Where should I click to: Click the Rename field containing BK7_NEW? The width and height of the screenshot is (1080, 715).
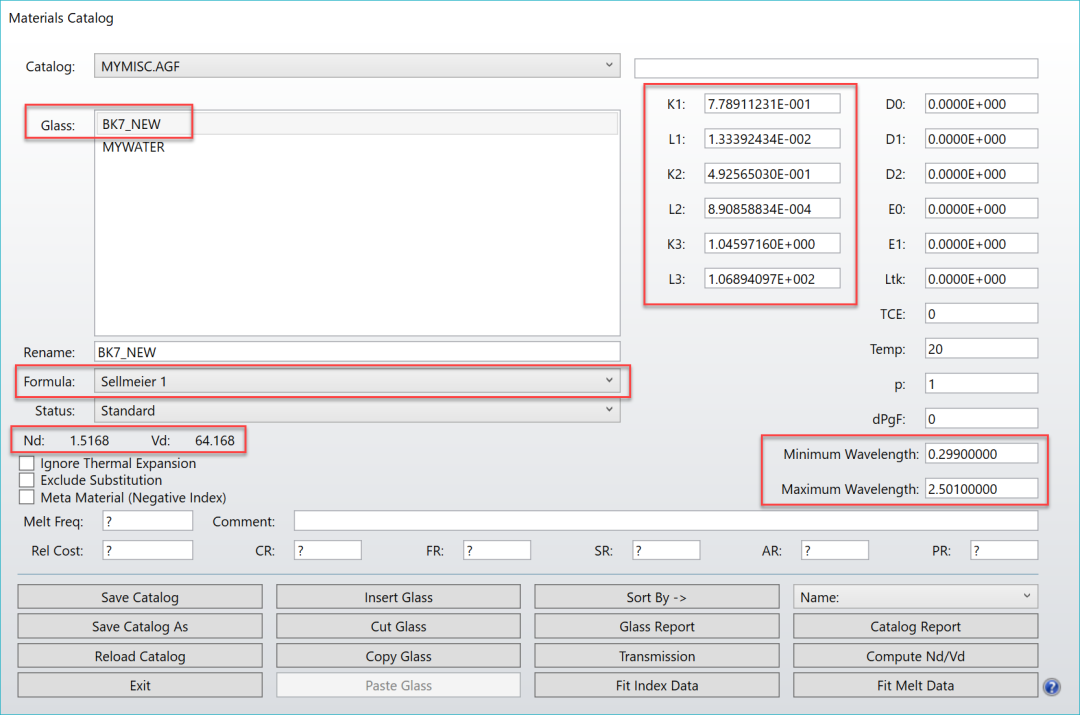357,352
